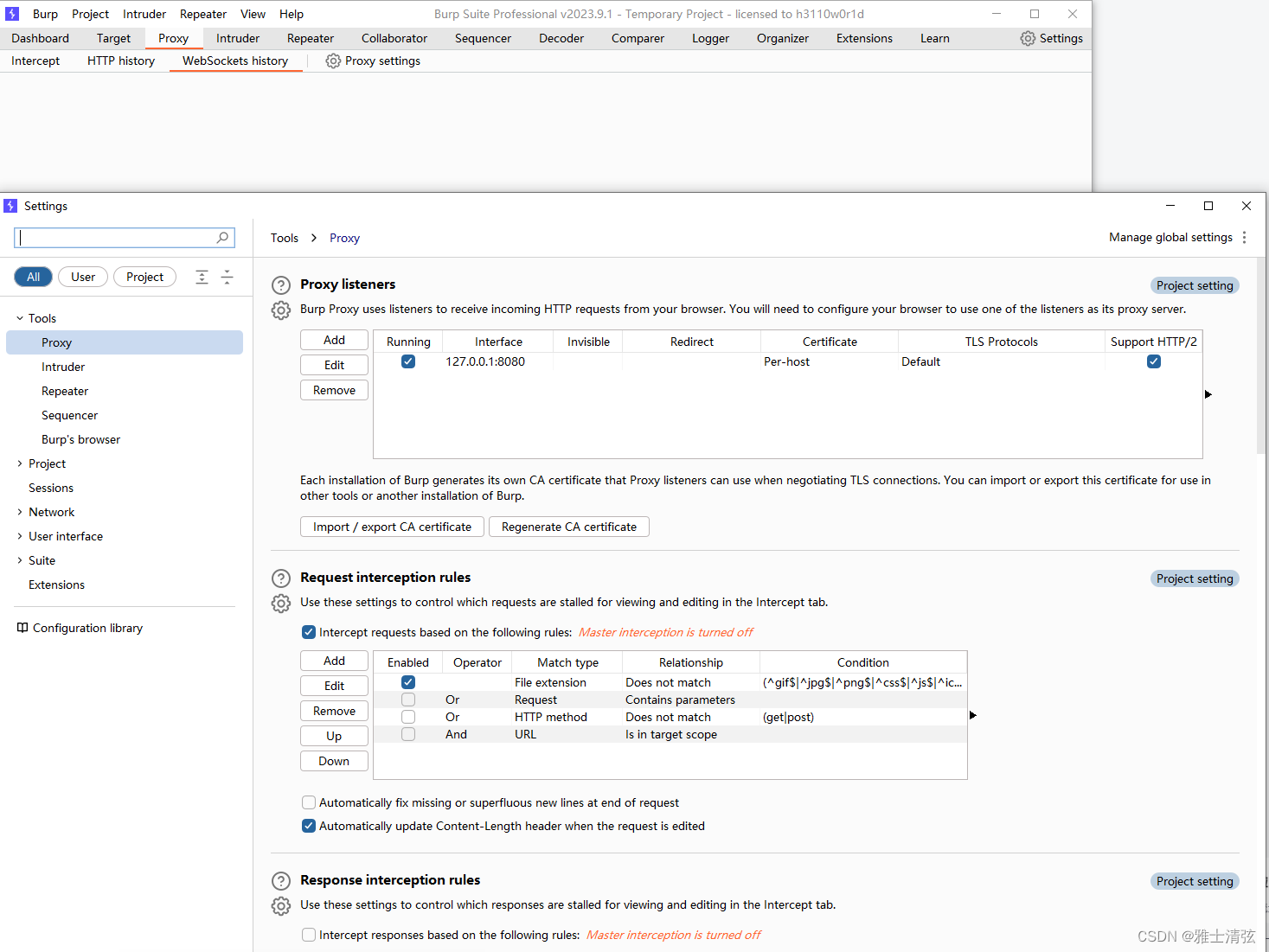Toggle Support HTTP/2 checkbox for the listener
The image size is (1269, 952).
[1154, 361]
